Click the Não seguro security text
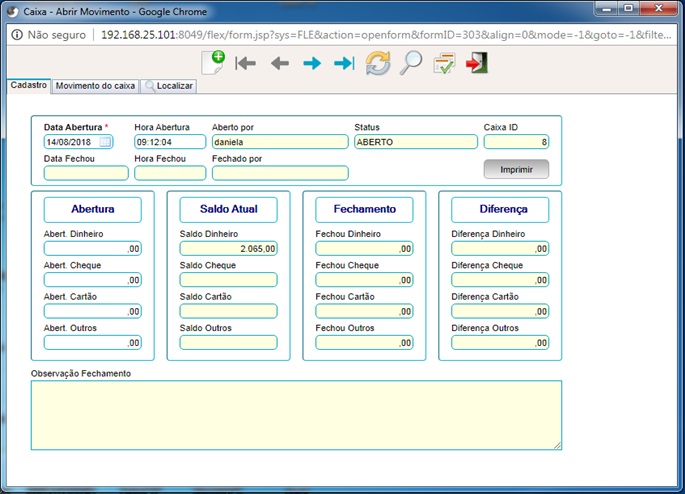This screenshot has height=494, width=685. [x=57, y=35]
